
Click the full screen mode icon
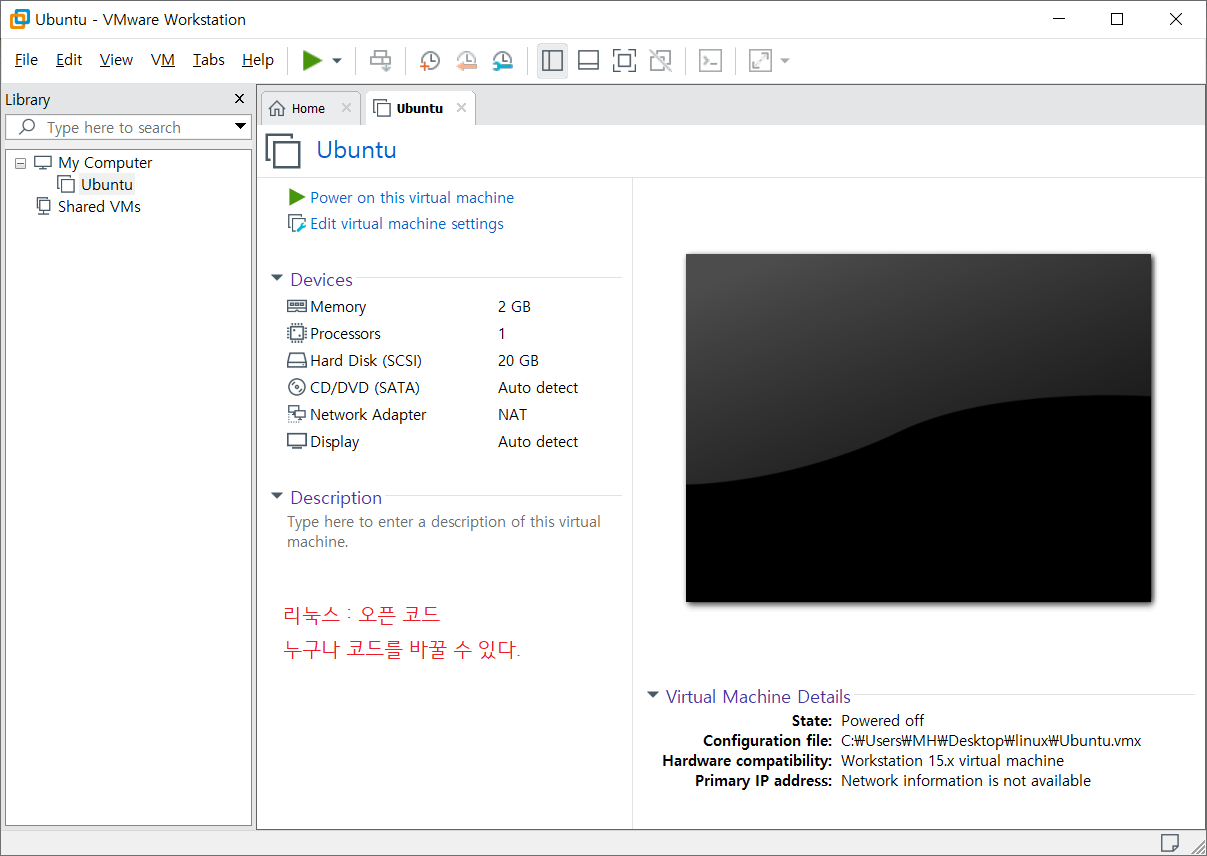point(624,61)
